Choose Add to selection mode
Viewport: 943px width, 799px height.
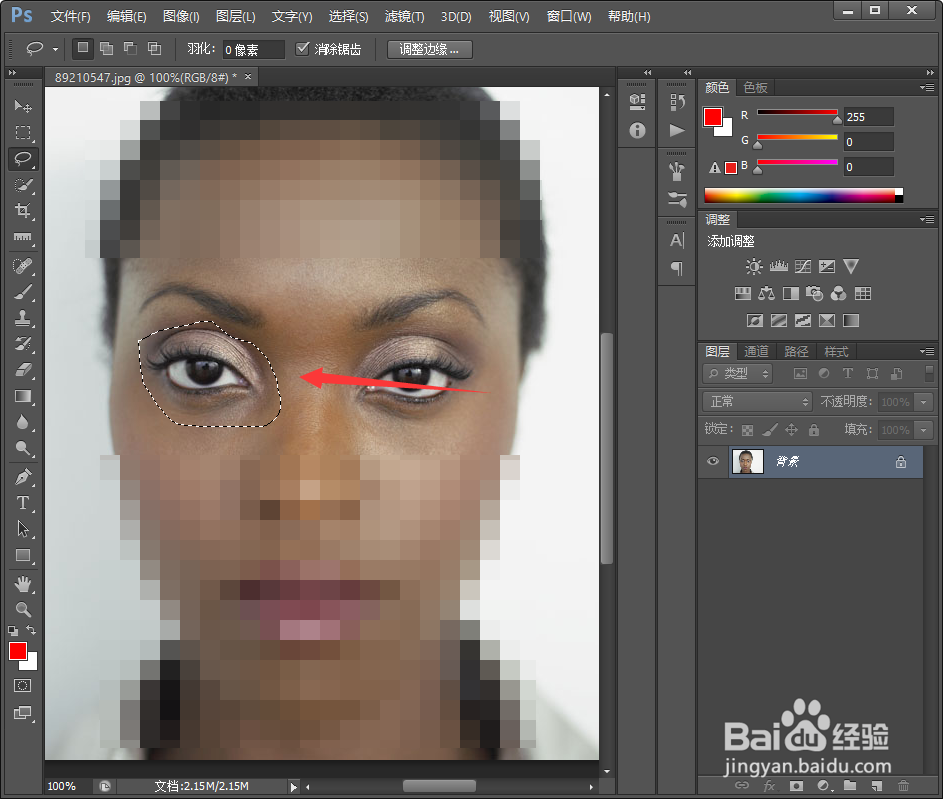(106, 48)
